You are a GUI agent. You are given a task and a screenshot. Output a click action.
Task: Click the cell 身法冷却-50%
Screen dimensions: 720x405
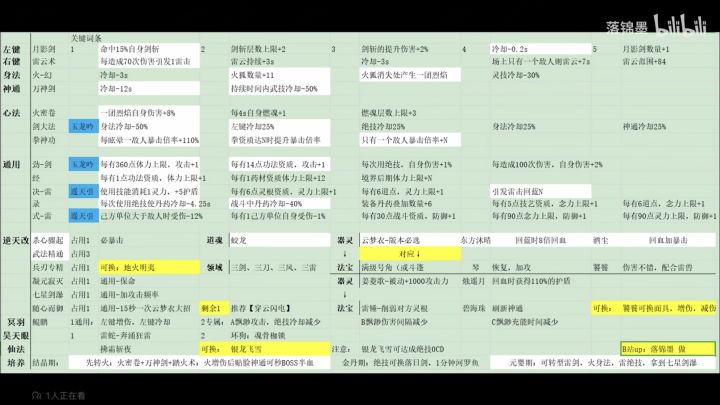tap(149, 126)
